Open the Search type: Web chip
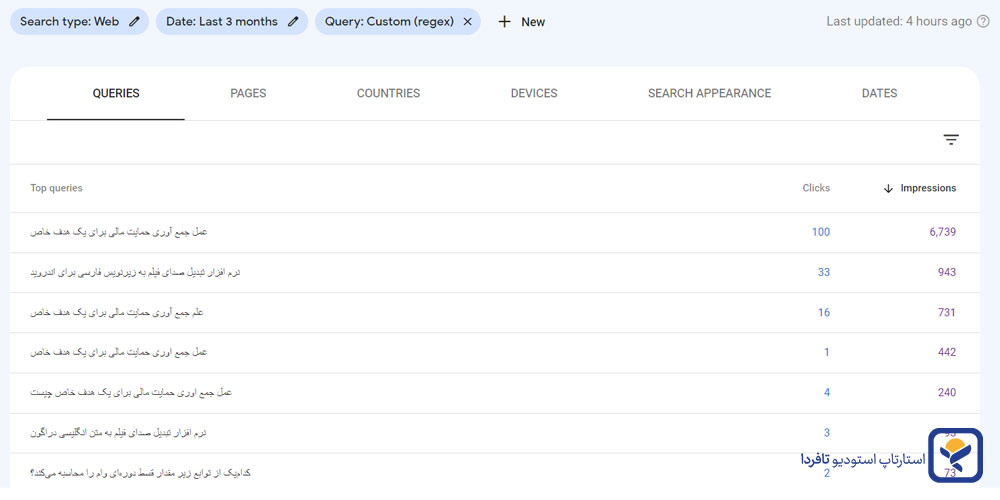The image size is (1000, 500). [x=68, y=21]
